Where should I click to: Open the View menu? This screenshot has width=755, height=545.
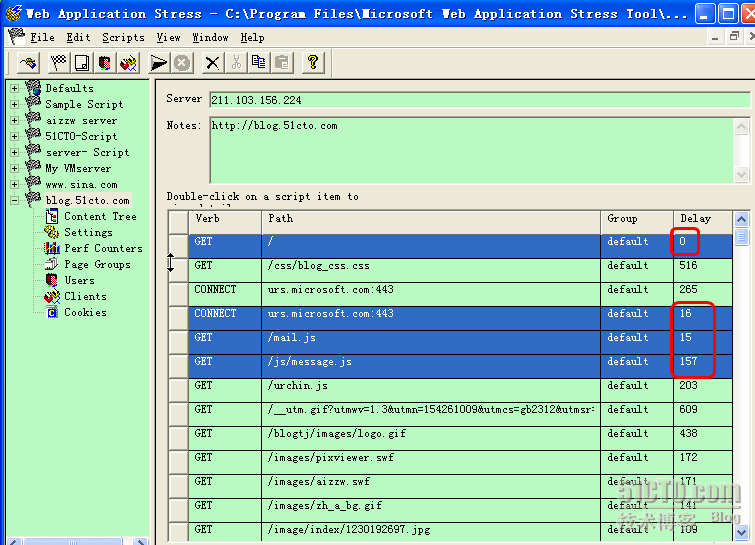169,38
